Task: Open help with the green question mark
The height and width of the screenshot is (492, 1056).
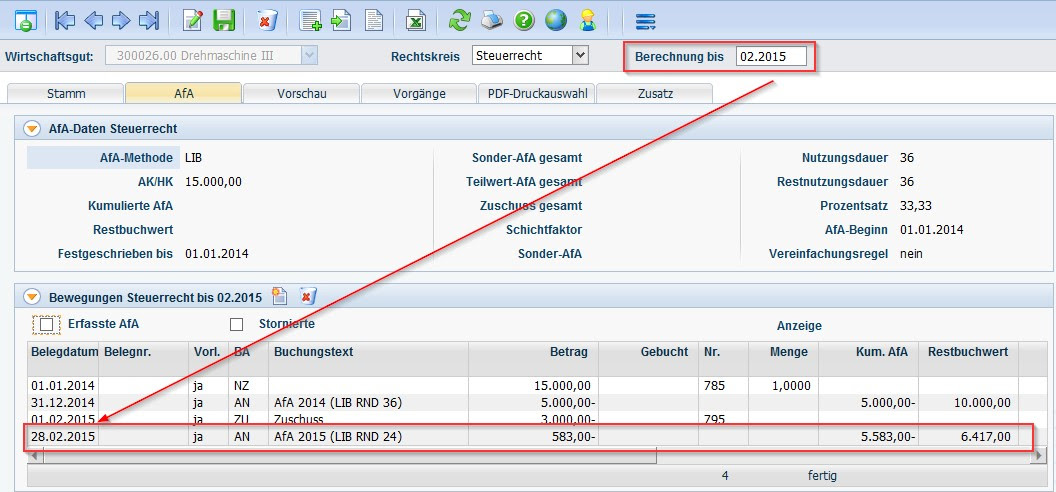Action: pos(524,21)
